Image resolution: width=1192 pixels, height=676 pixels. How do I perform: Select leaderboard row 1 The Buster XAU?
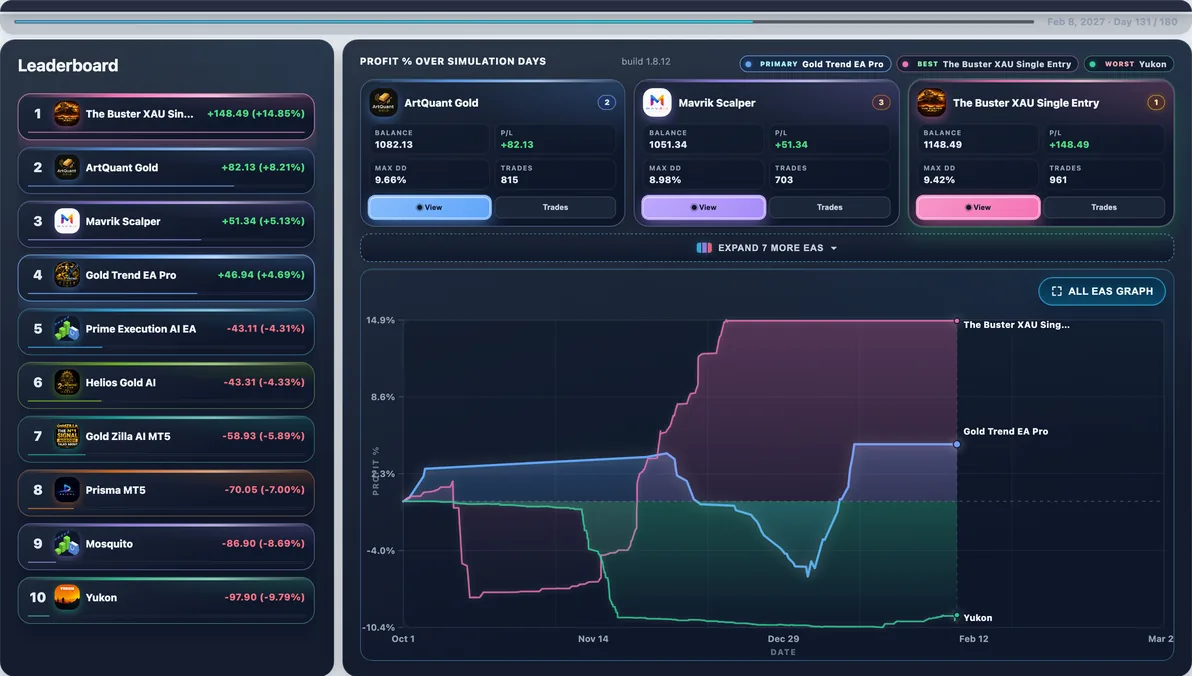pos(166,116)
